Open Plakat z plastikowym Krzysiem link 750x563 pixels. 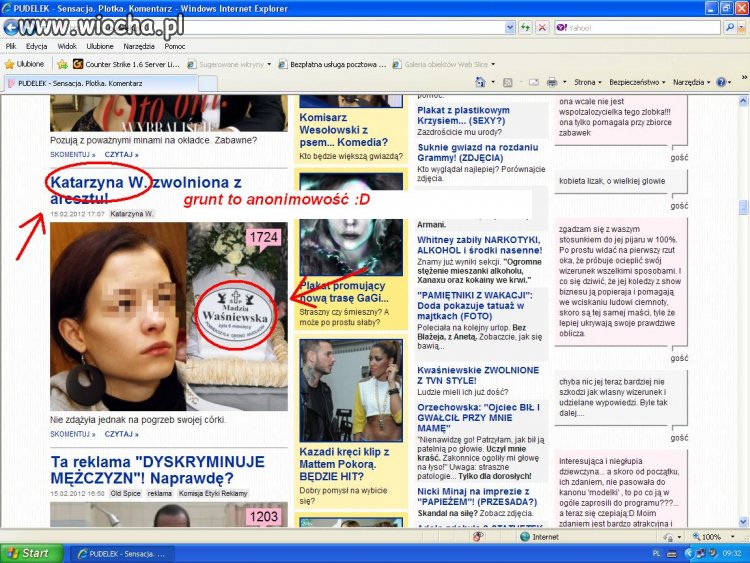pos(463,115)
